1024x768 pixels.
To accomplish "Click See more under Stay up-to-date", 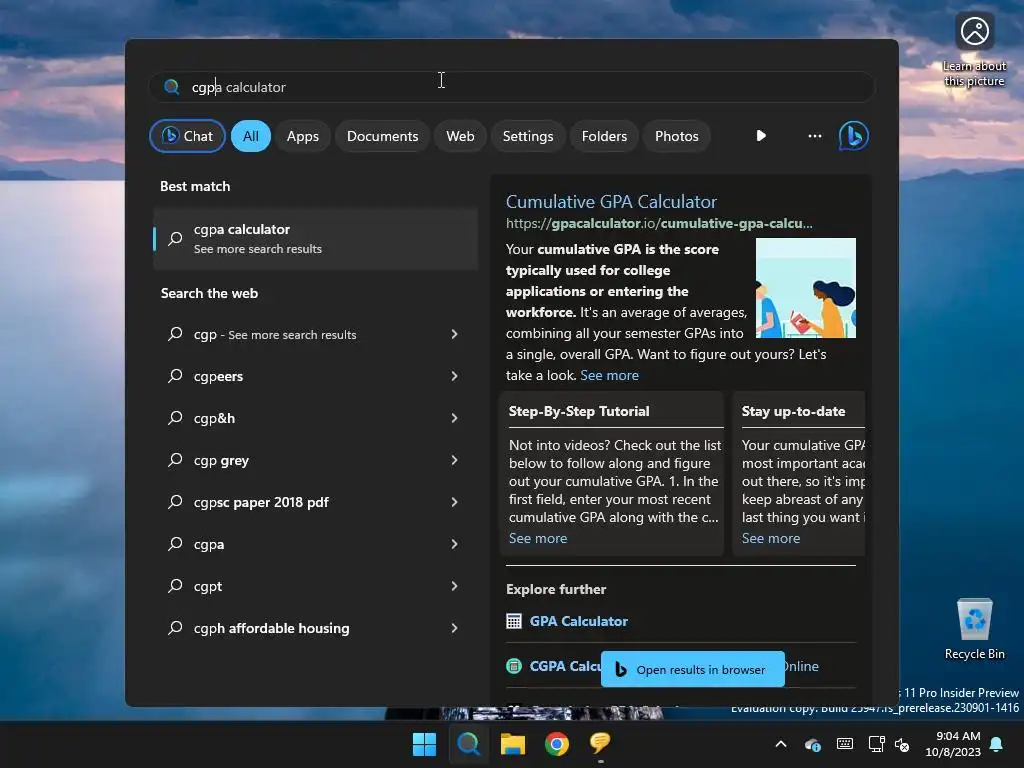I will 771,538.
